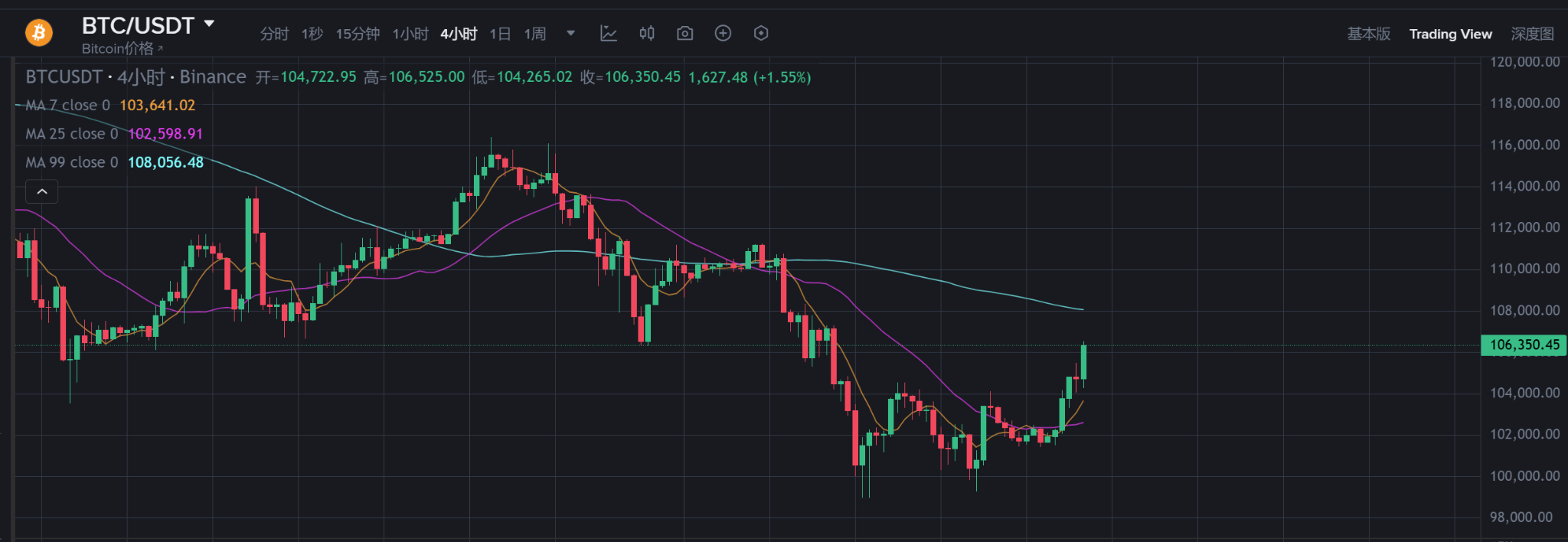The height and width of the screenshot is (542, 1568).
Task: Click the MA 99 close indicator legend
Action: 72,162
